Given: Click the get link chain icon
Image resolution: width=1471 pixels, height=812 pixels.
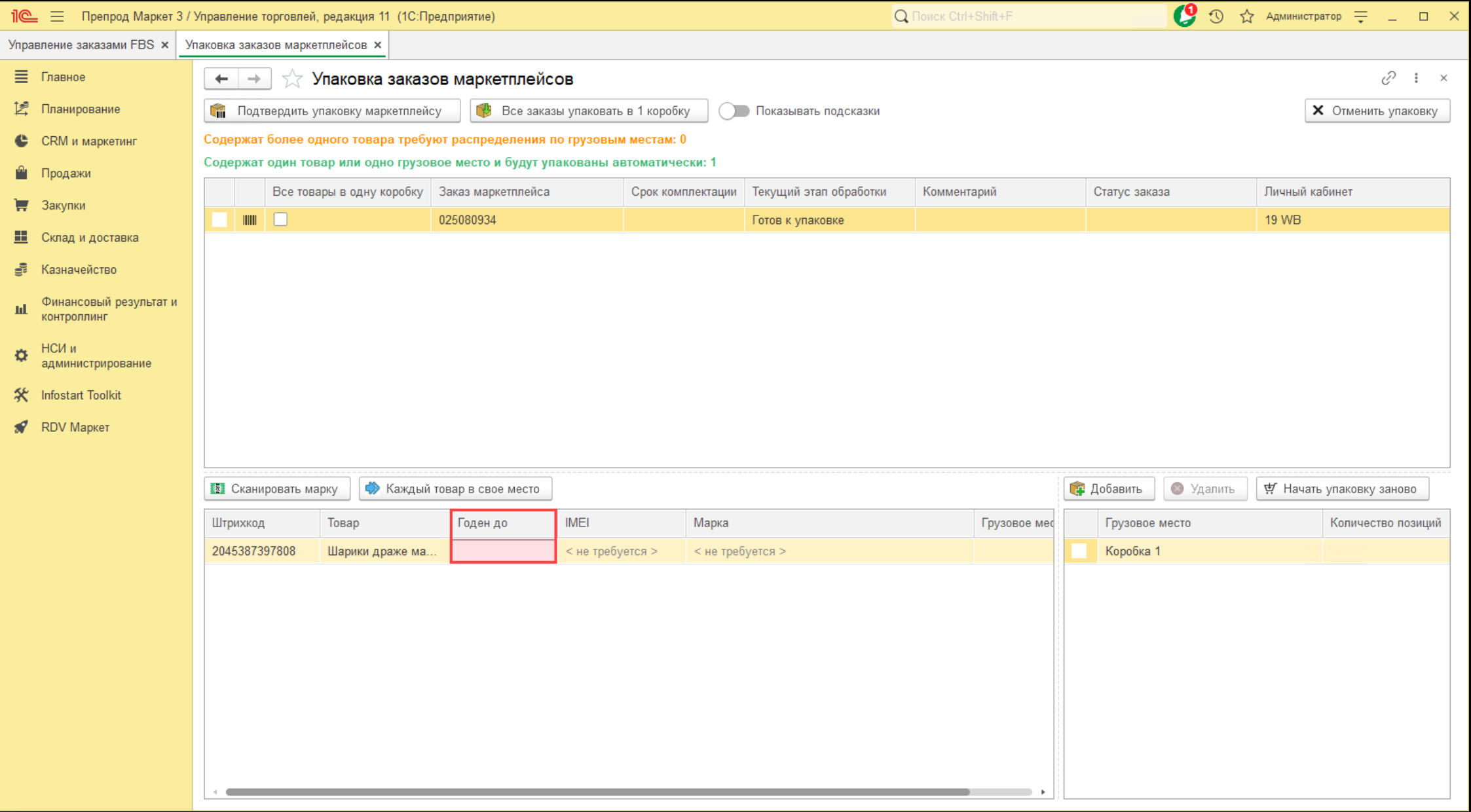Looking at the screenshot, I should pyautogui.click(x=1388, y=79).
